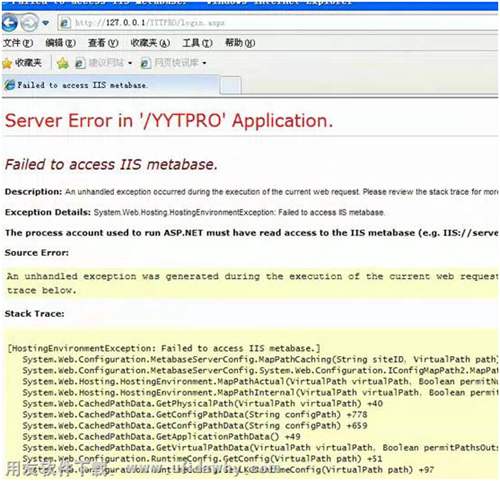The image size is (500, 481).
Task: Open the 收藏夹(A) menu
Action: pos(150,43)
